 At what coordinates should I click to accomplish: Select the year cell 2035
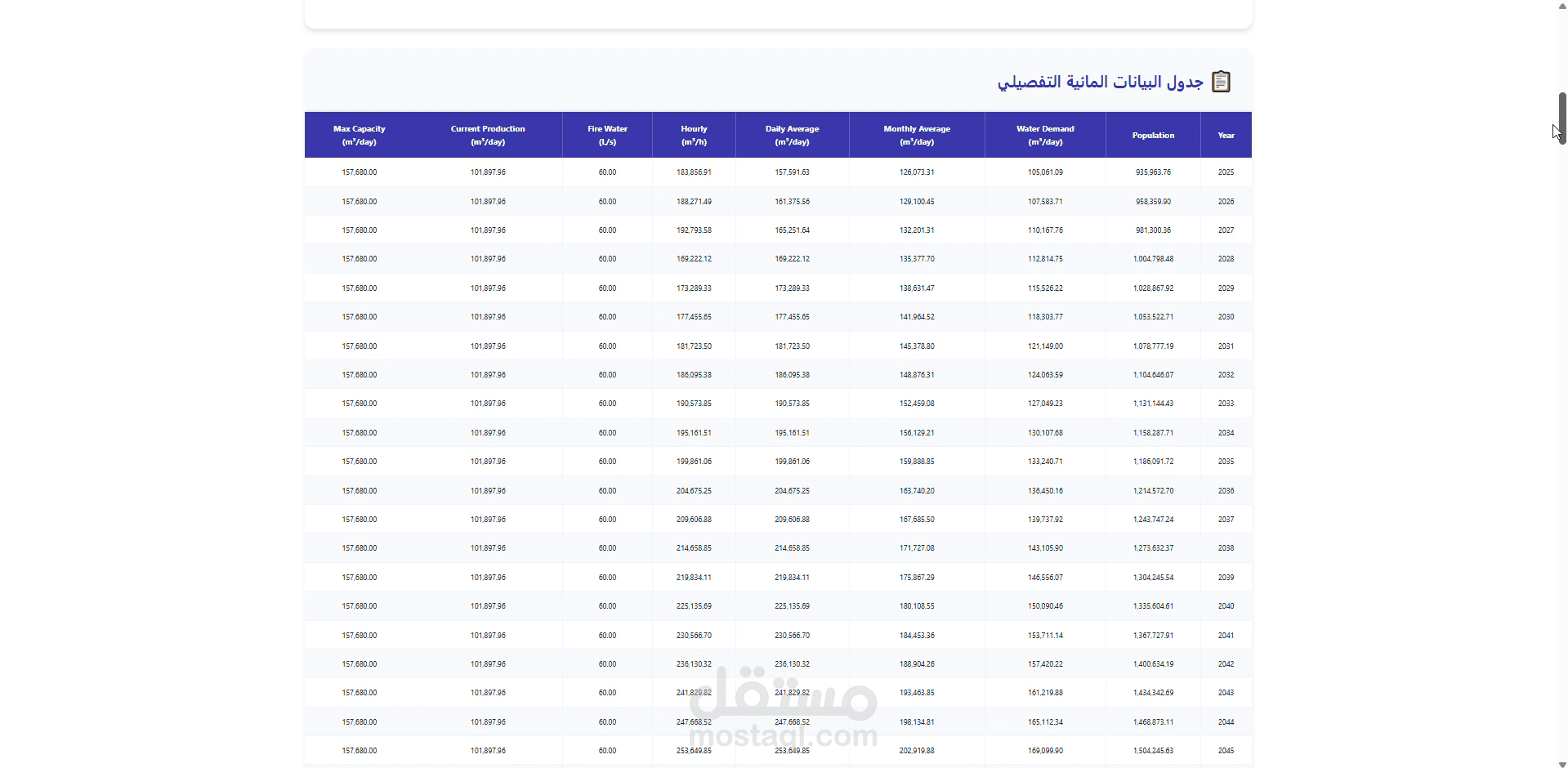1226,462
